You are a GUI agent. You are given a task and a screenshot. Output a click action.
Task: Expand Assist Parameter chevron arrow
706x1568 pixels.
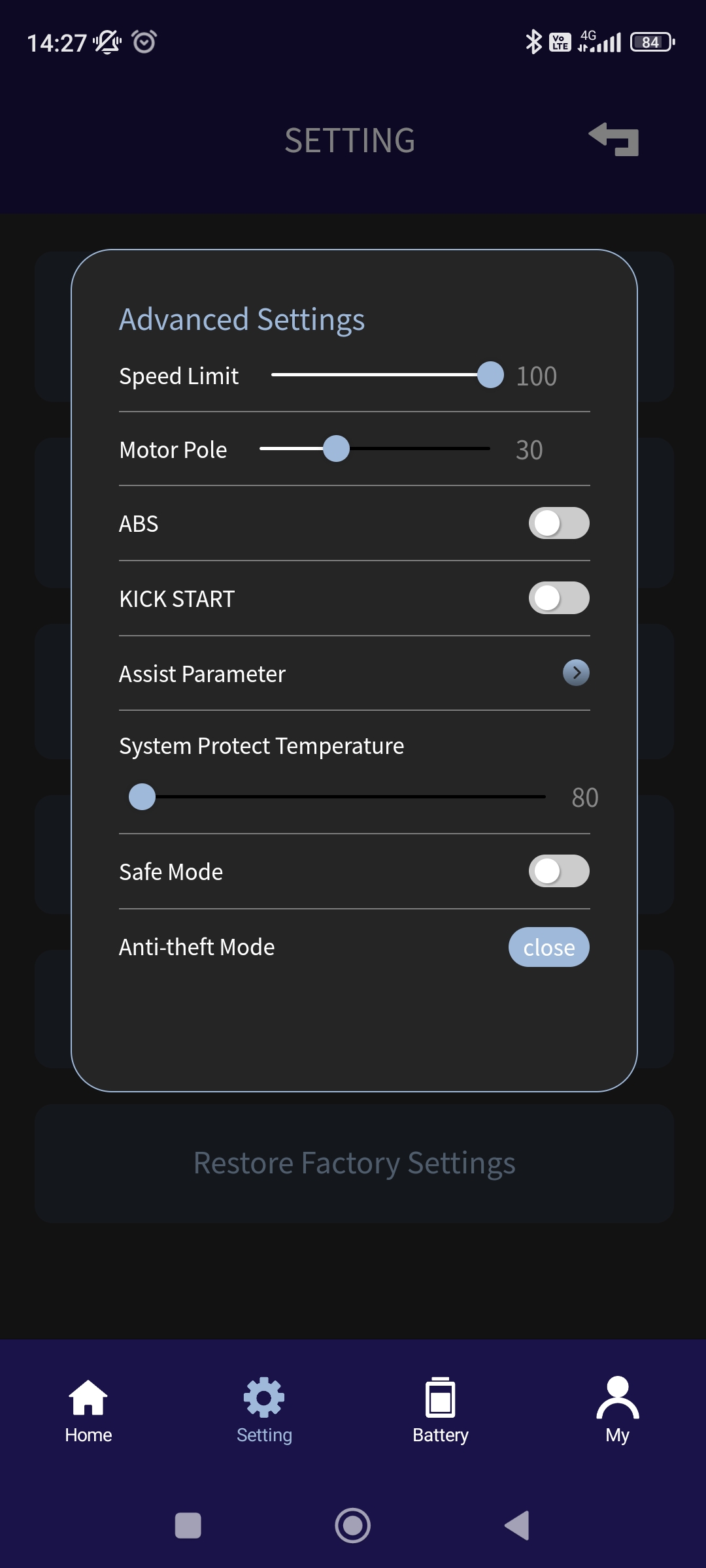[576, 672]
